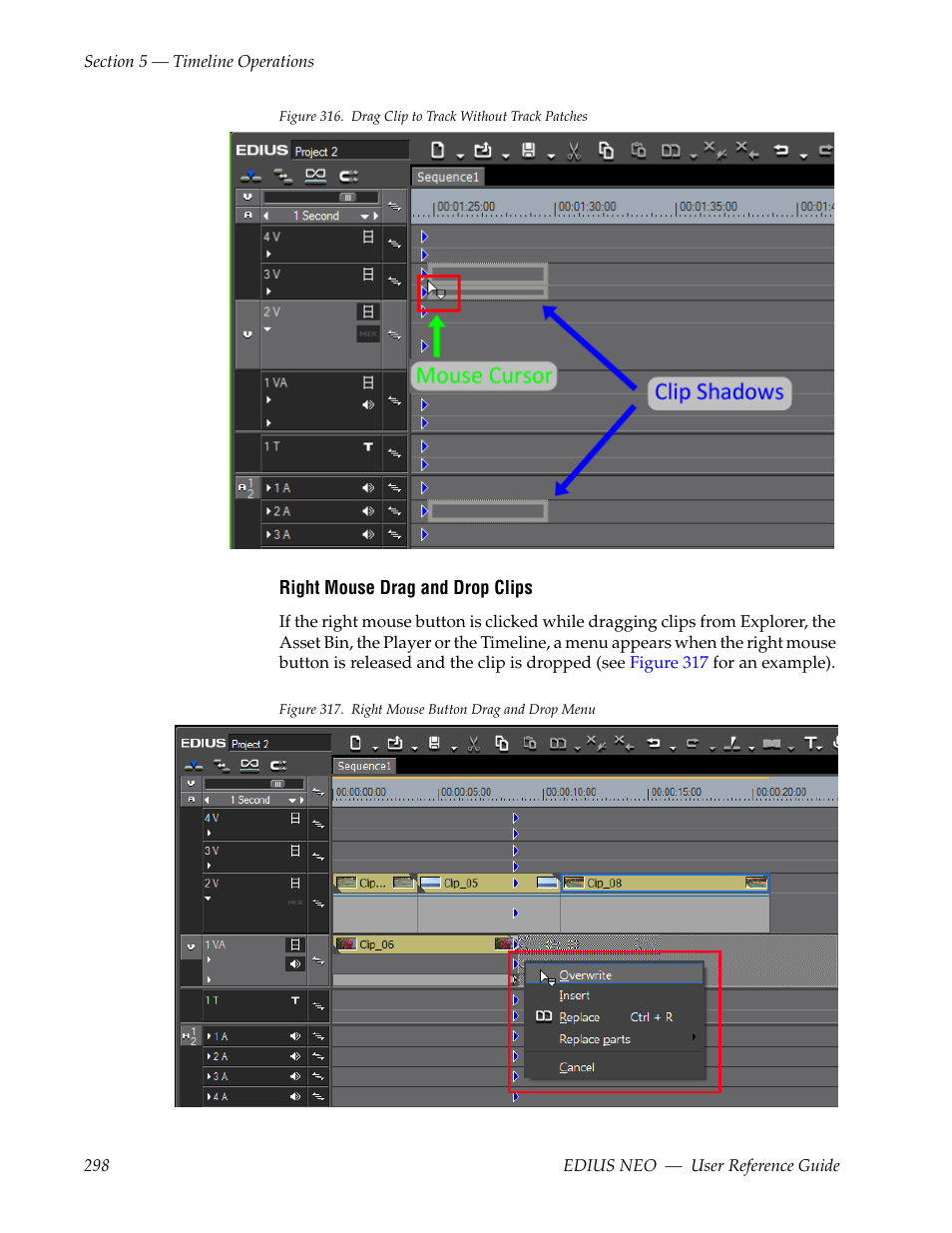Choose Insert in the context menu
Screen dimensions: 952x1233
click(x=574, y=995)
